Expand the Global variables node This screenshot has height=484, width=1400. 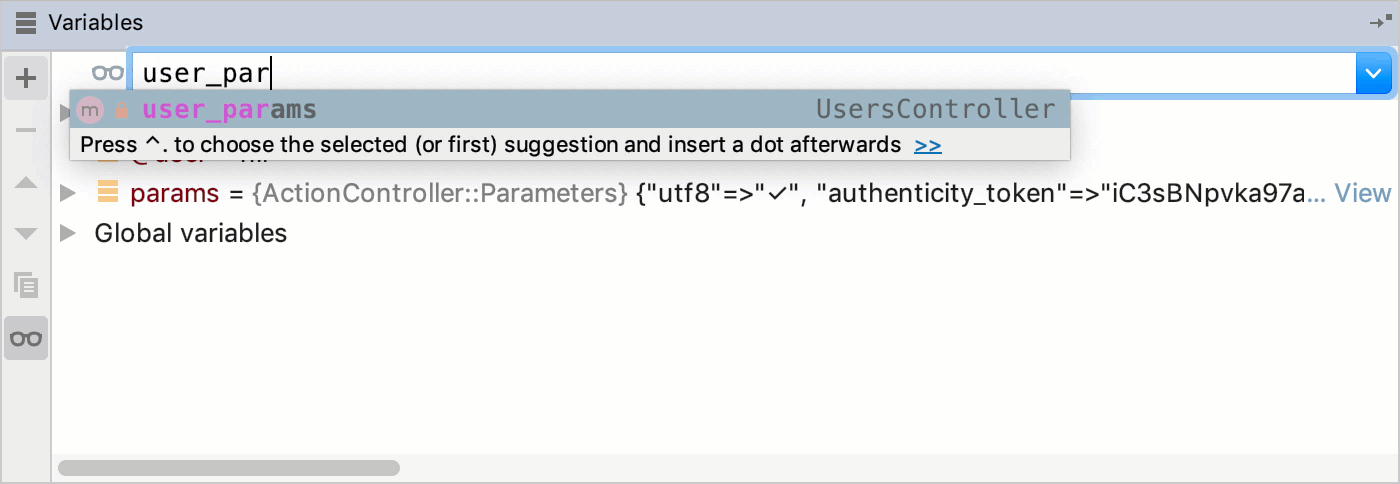68,233
